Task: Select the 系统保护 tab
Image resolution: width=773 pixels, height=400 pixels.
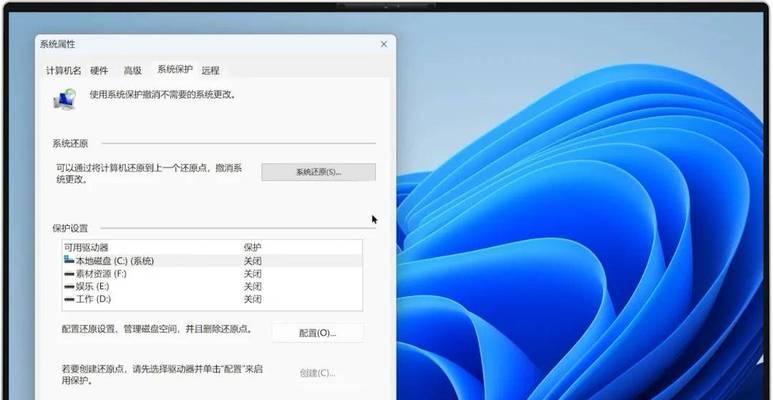Action: tap(175, 70)
